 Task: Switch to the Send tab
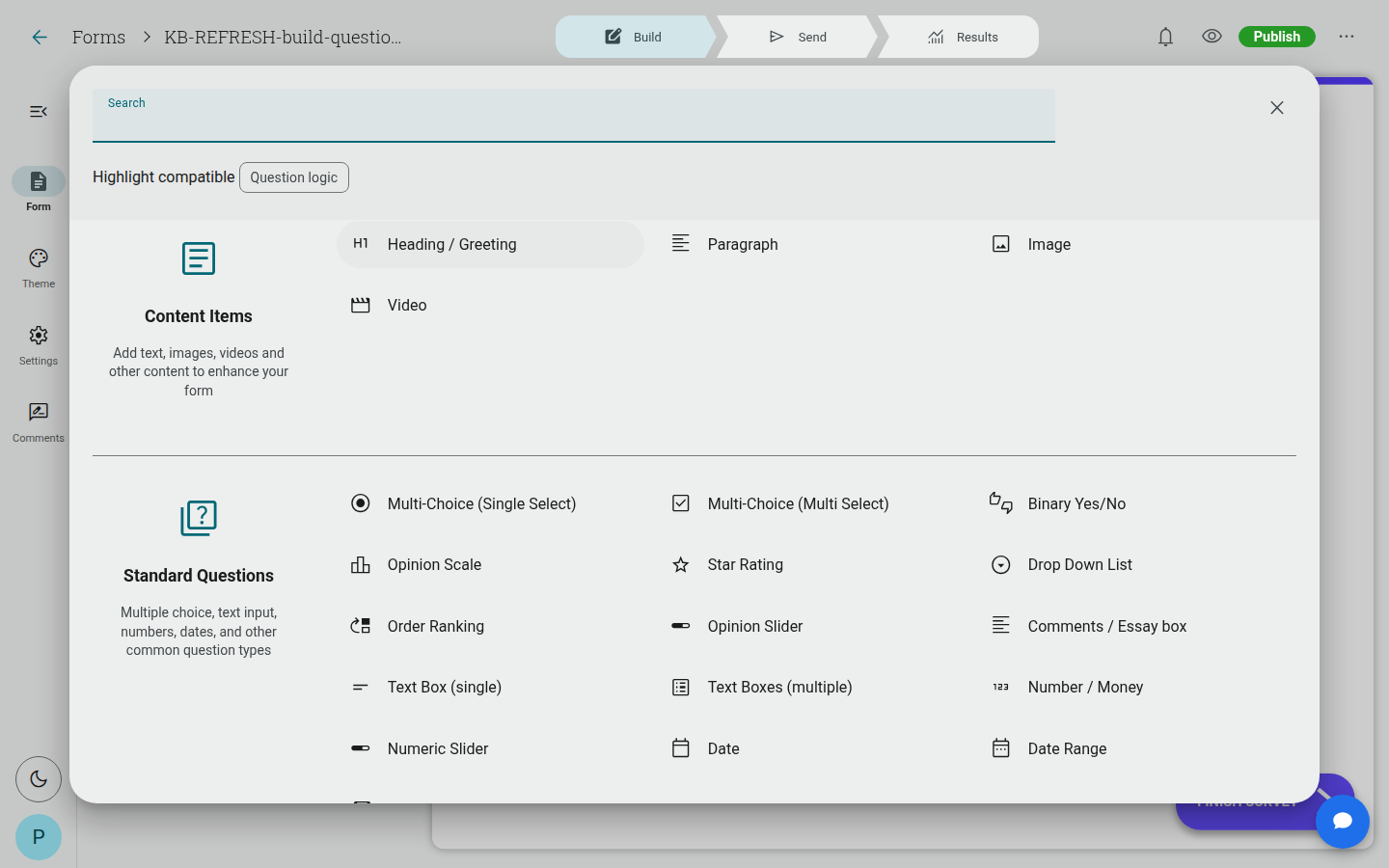(798, 37)
